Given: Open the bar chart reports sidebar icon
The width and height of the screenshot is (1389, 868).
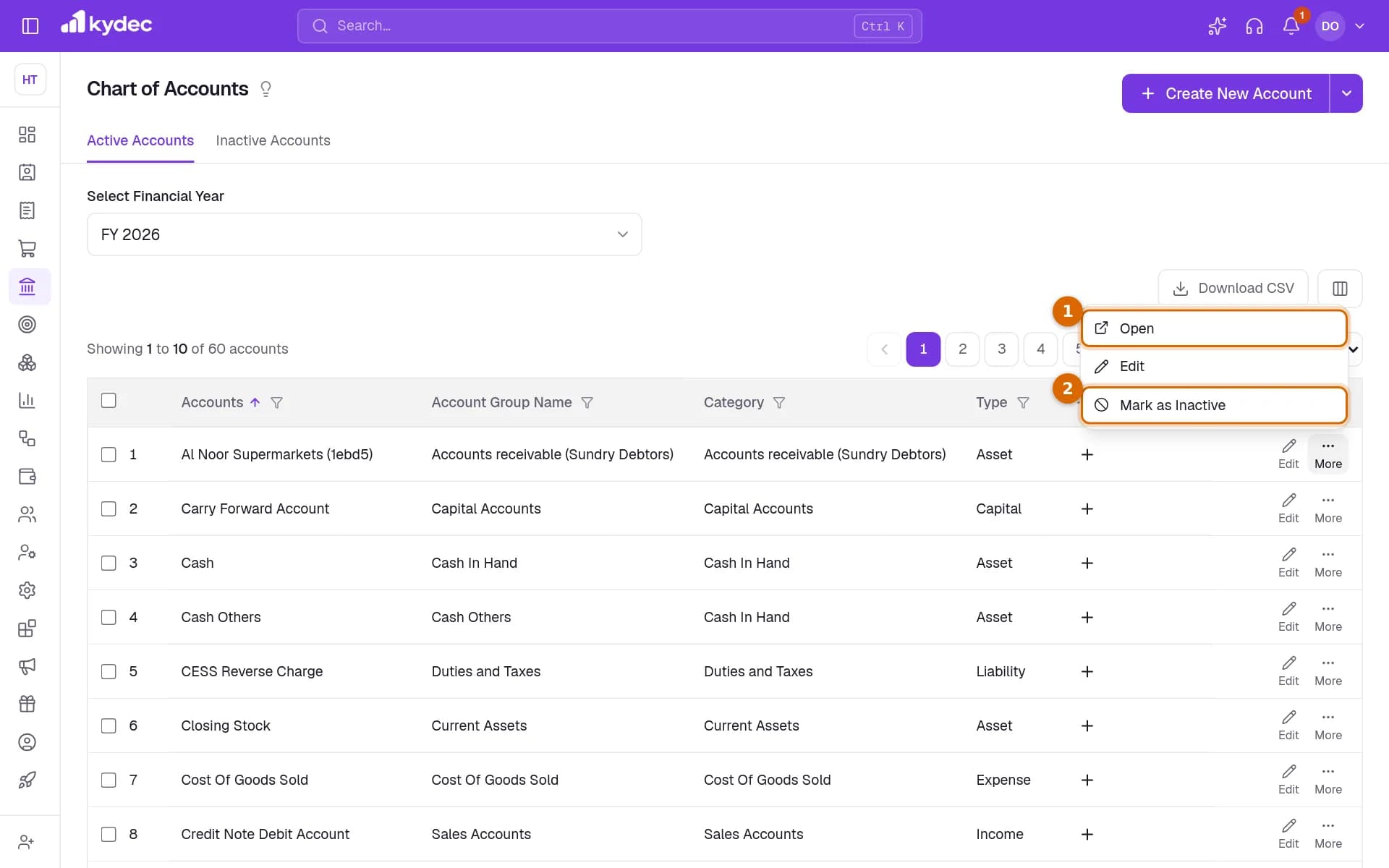Looking at the screenshot, I should point(27,401).
